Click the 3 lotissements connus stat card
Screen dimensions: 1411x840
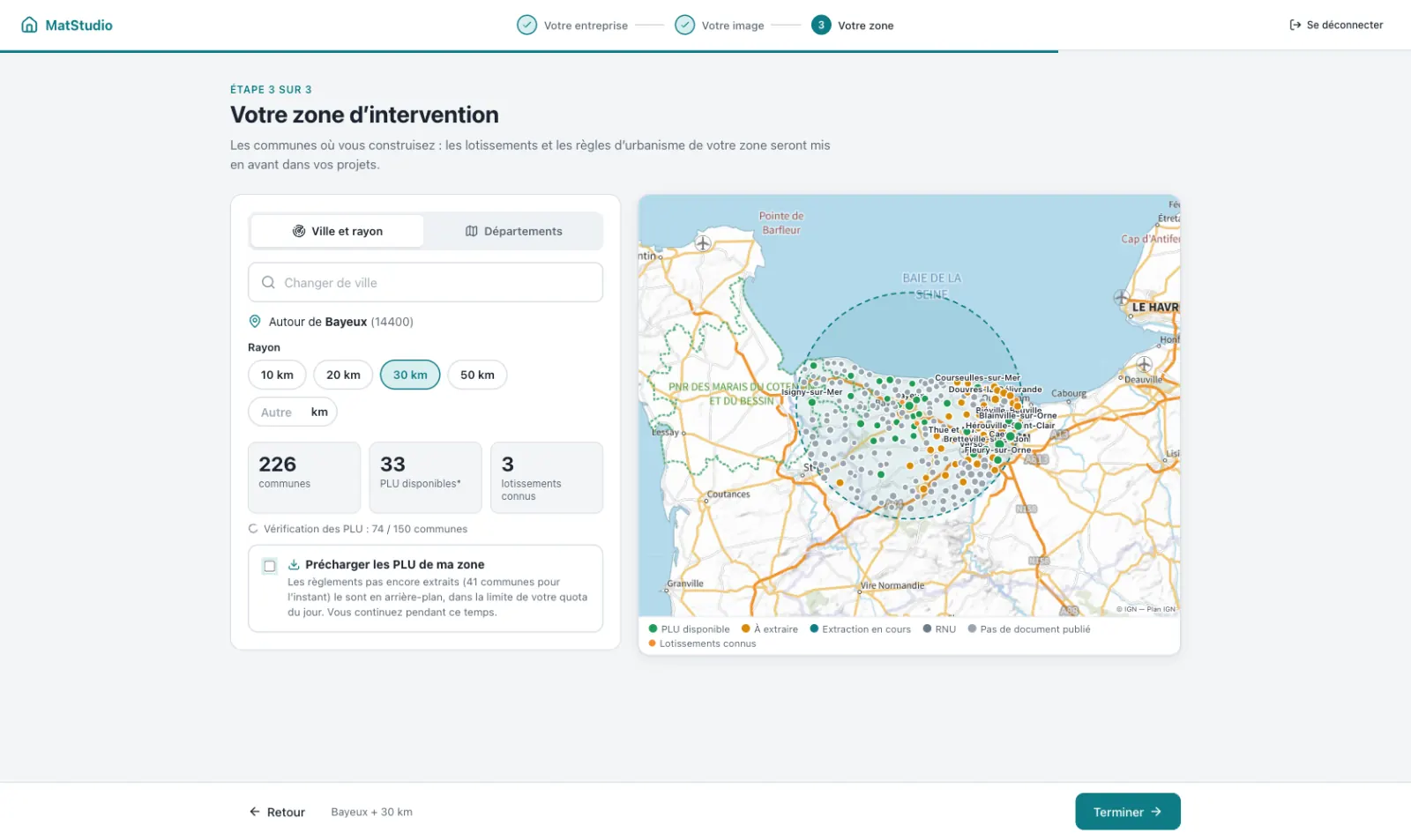[x=547, y=477]
